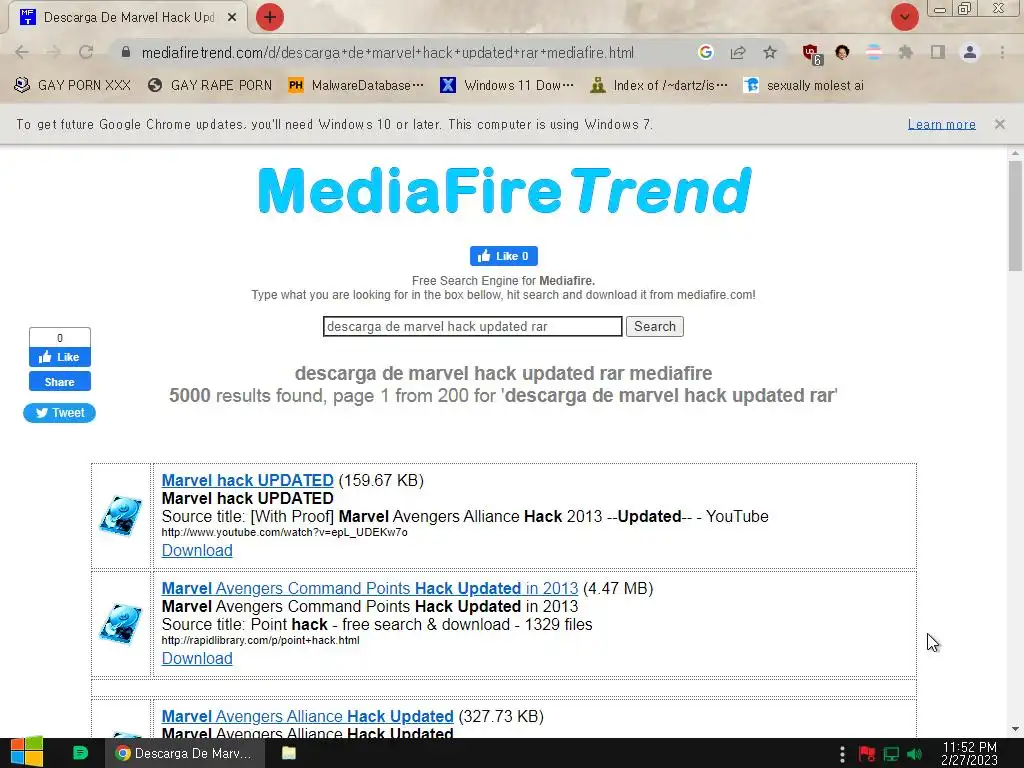The image size is (1024, 768).
Task: Reload the page with the refresh icon
Action: (x=86, y=52)
